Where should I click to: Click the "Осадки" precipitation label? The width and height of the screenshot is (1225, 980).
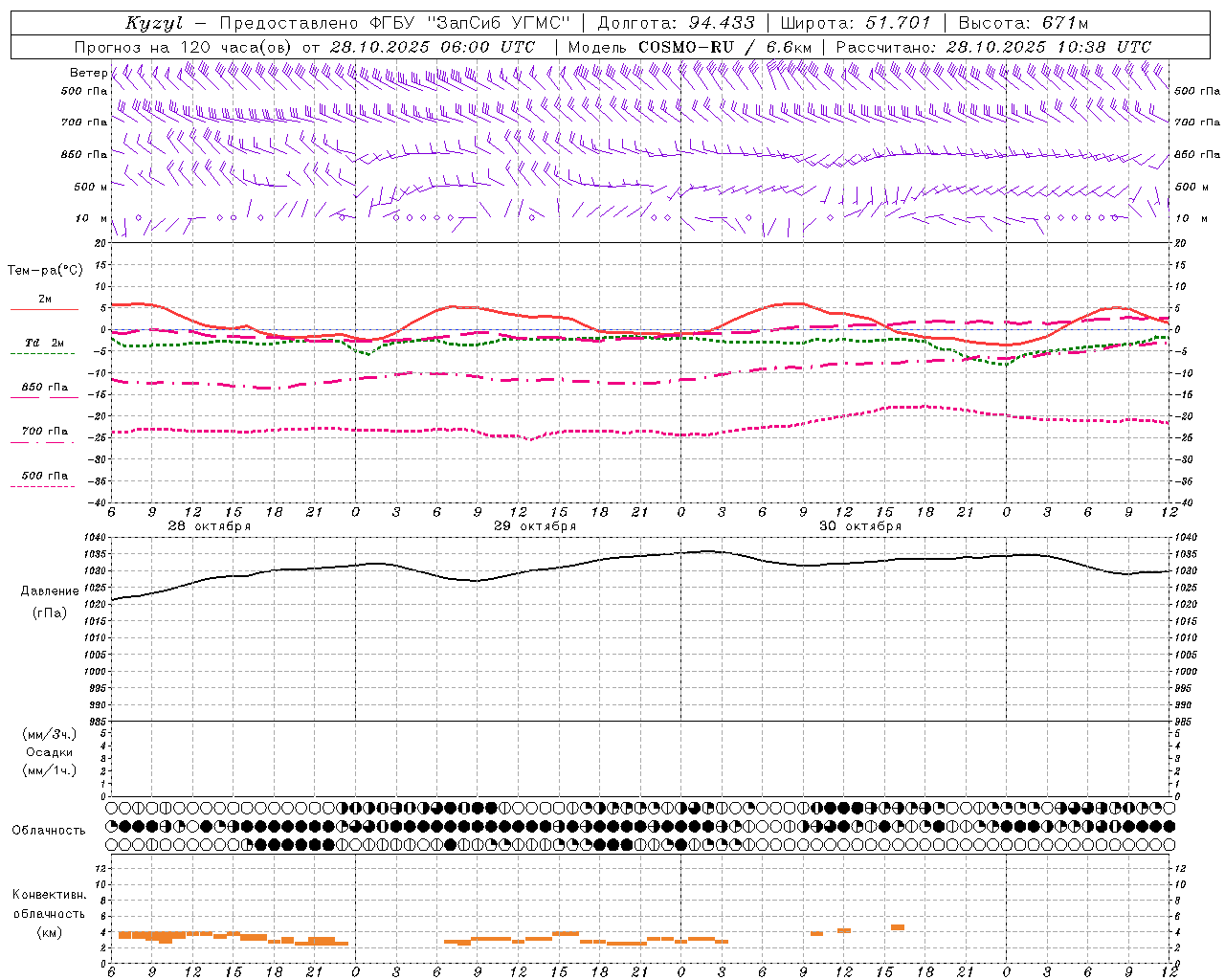[50, 753]
